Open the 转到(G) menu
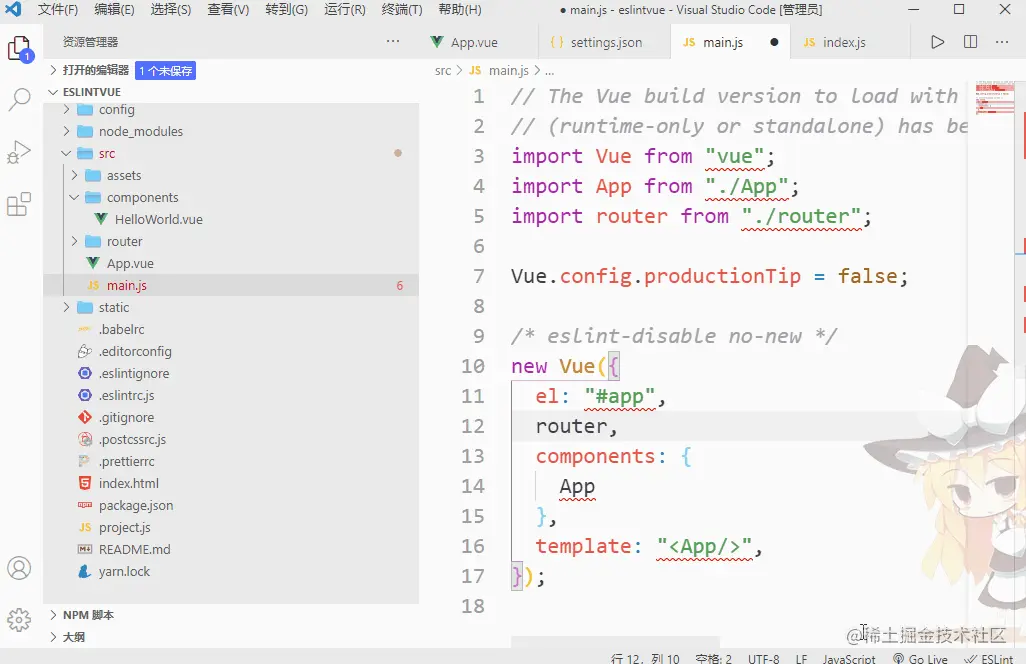Image resolution: width=1026 pixels, height=664 pixels. [287, 9]
